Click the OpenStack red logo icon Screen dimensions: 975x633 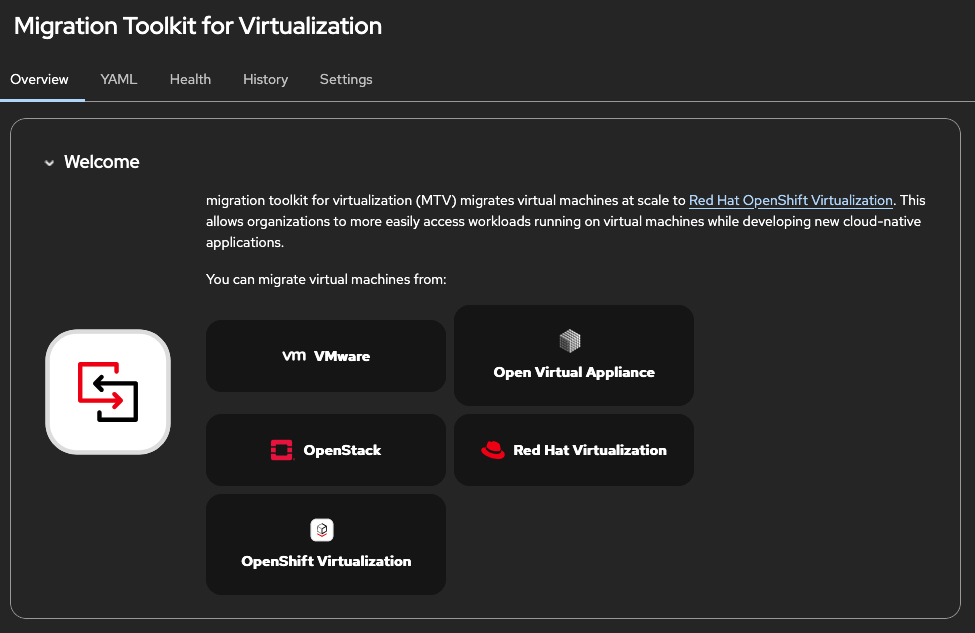click(x=281, y=450)
